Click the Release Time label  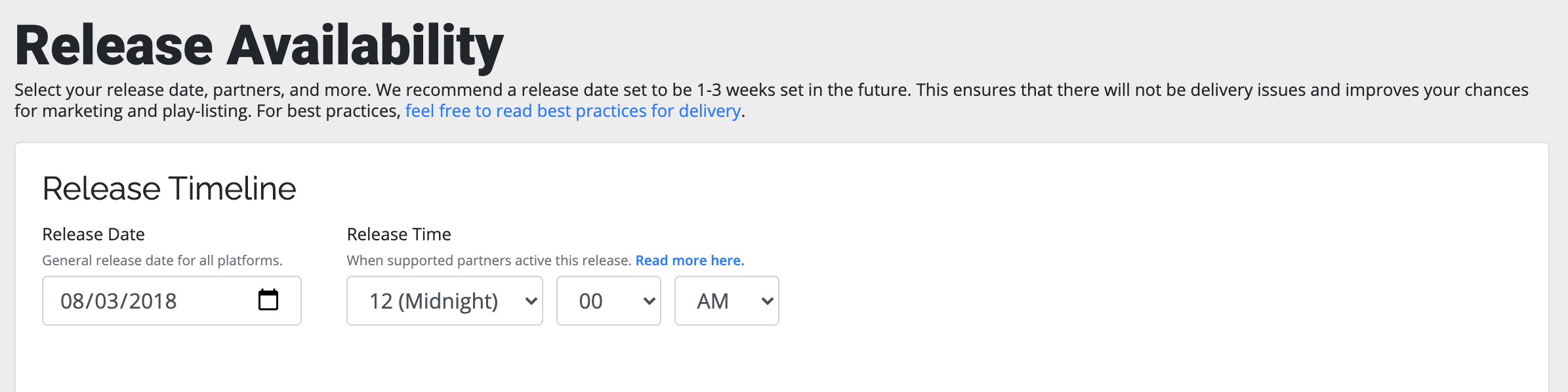tap(399, 234)
